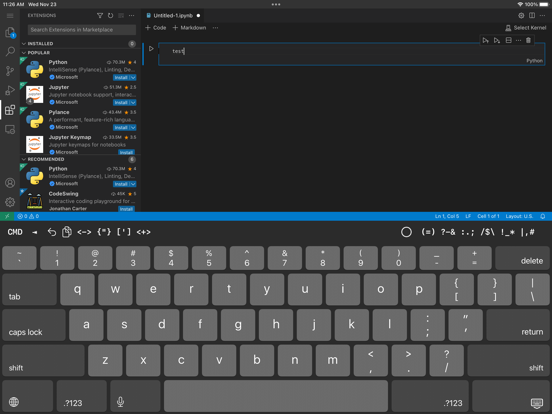Run the notebook cell

pyautogui.click(x=151, y=49)
